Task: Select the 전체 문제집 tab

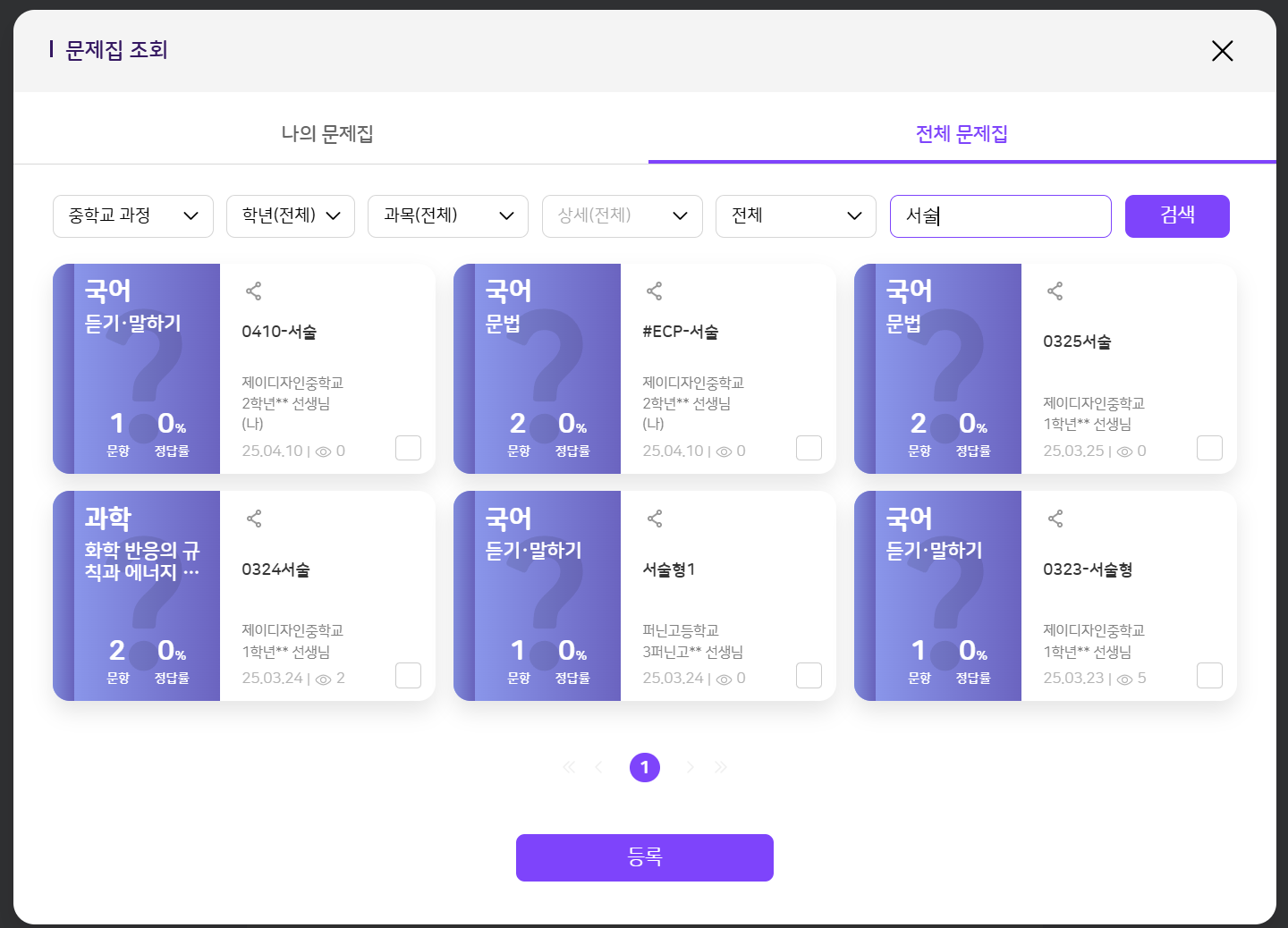Action: (962, 134)
